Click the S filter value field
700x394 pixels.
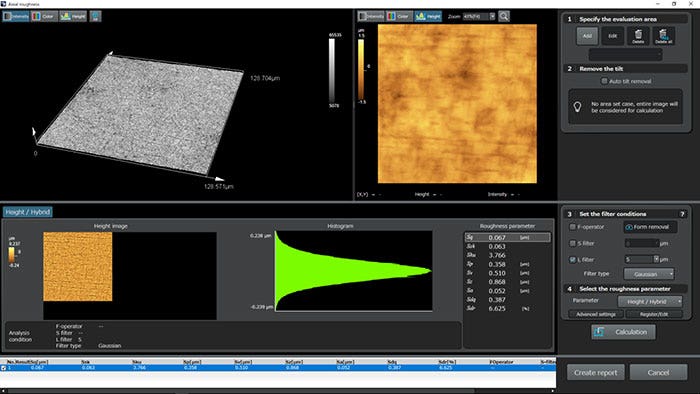(x=642, y=243)
